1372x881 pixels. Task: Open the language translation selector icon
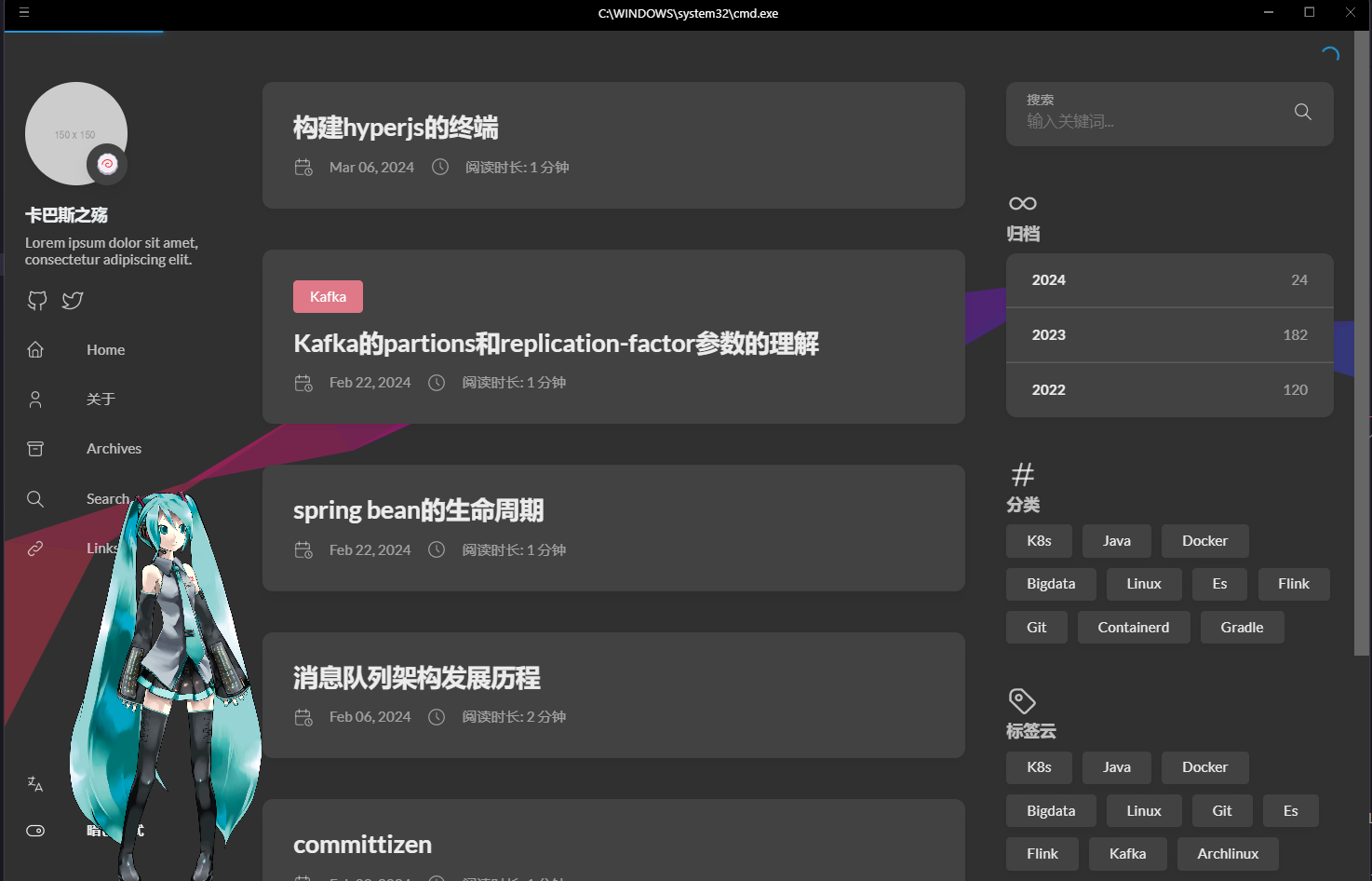point(35,784)
